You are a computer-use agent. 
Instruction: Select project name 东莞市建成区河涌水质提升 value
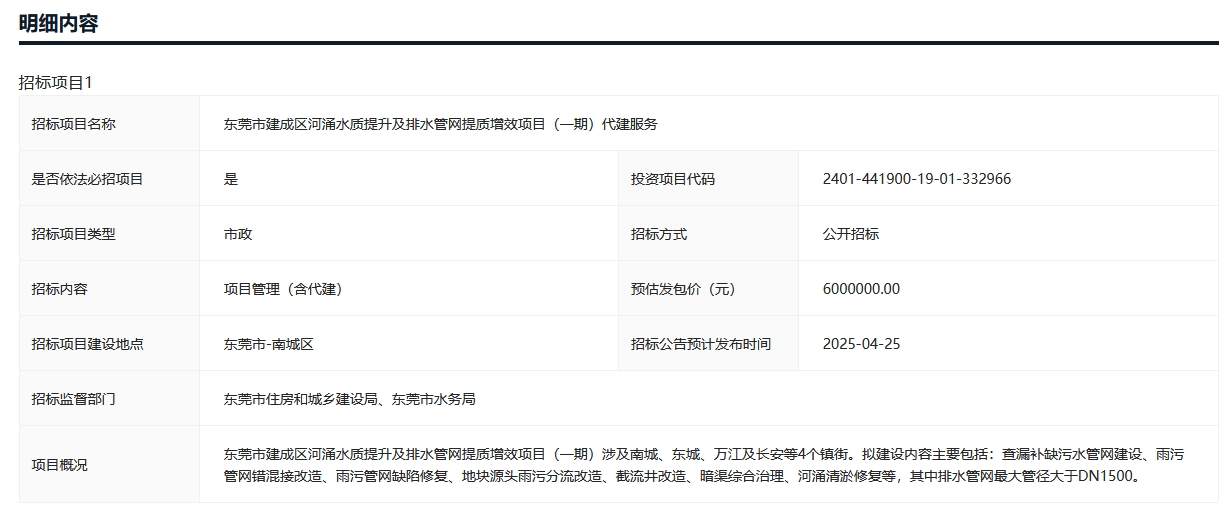(x=440, y=124)
